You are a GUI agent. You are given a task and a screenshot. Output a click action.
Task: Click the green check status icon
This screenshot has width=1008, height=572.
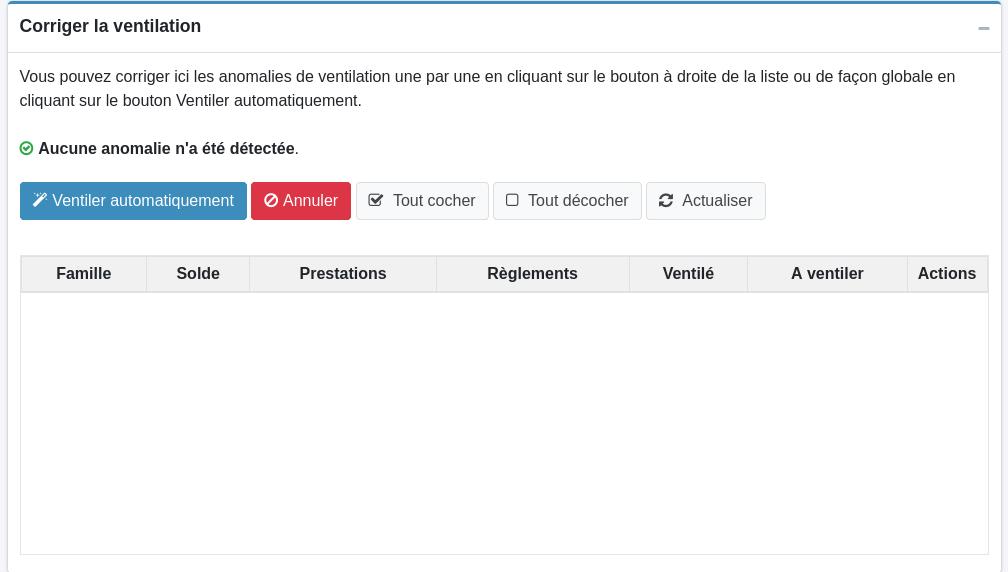pos(27,148)
